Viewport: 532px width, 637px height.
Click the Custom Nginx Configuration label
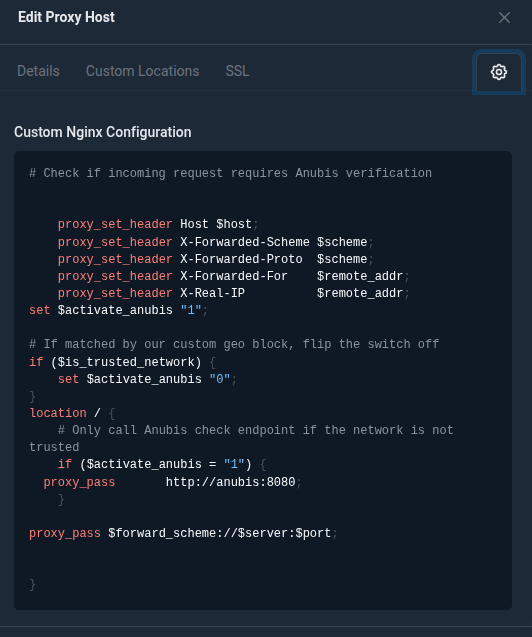103,132
